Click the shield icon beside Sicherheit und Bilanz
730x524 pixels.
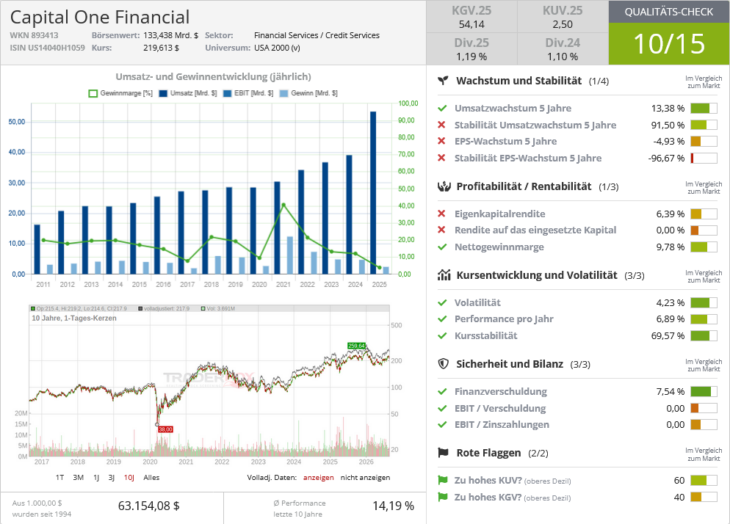click(443, 364)
